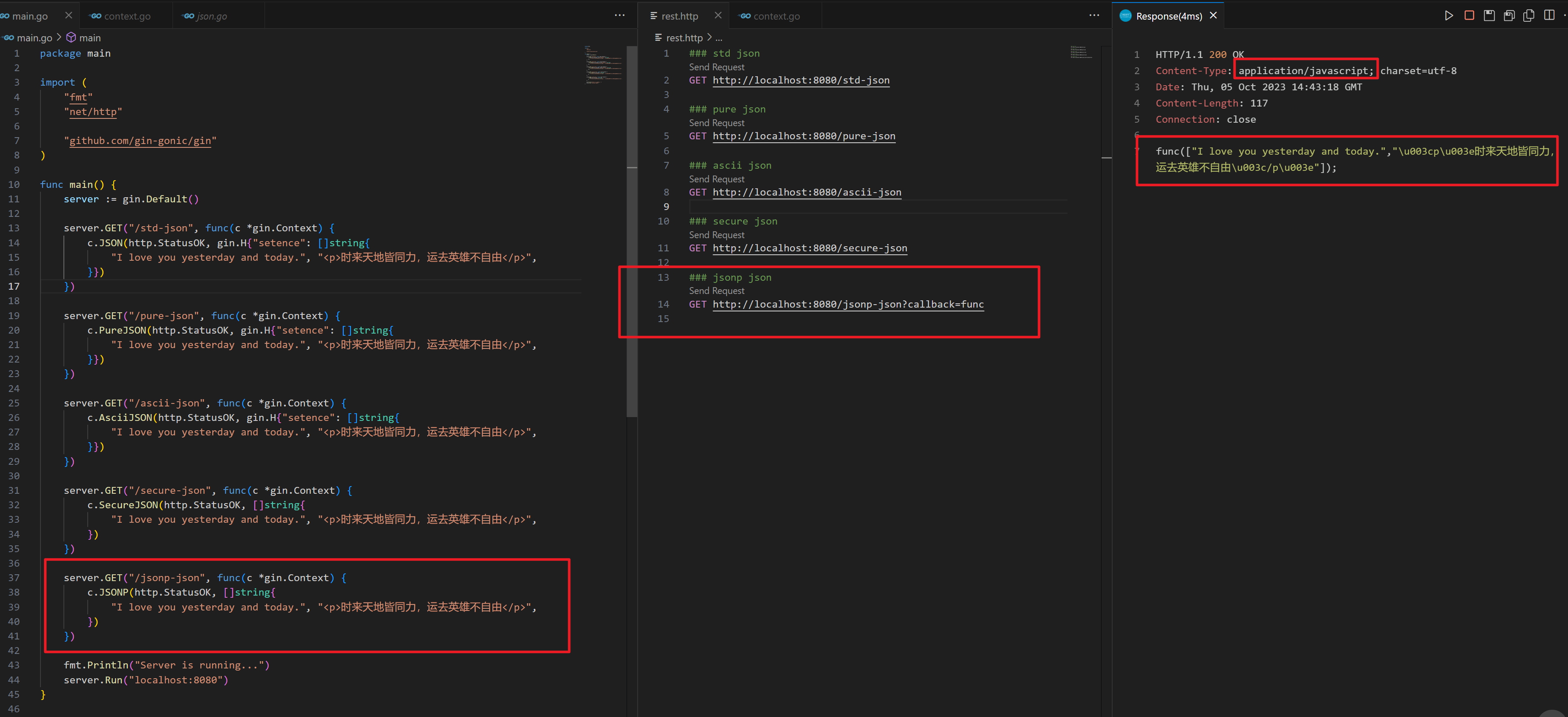Expand the rest.http breadcrumb ellipsis
Screen dimensions: 1568x717
719,38
